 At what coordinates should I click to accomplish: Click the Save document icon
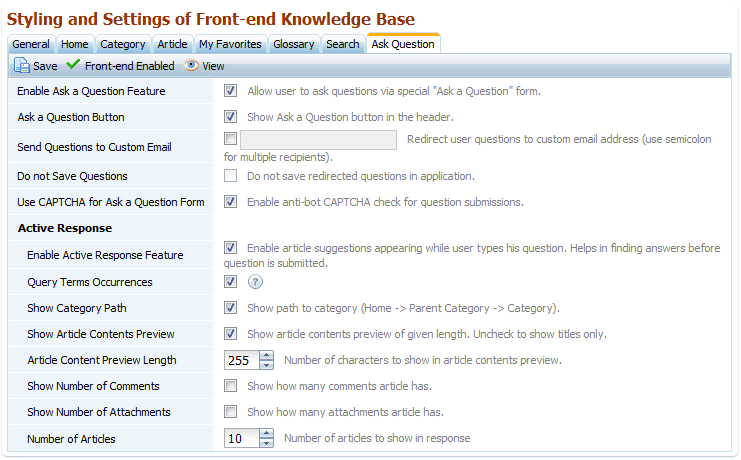tap(22, 65)
